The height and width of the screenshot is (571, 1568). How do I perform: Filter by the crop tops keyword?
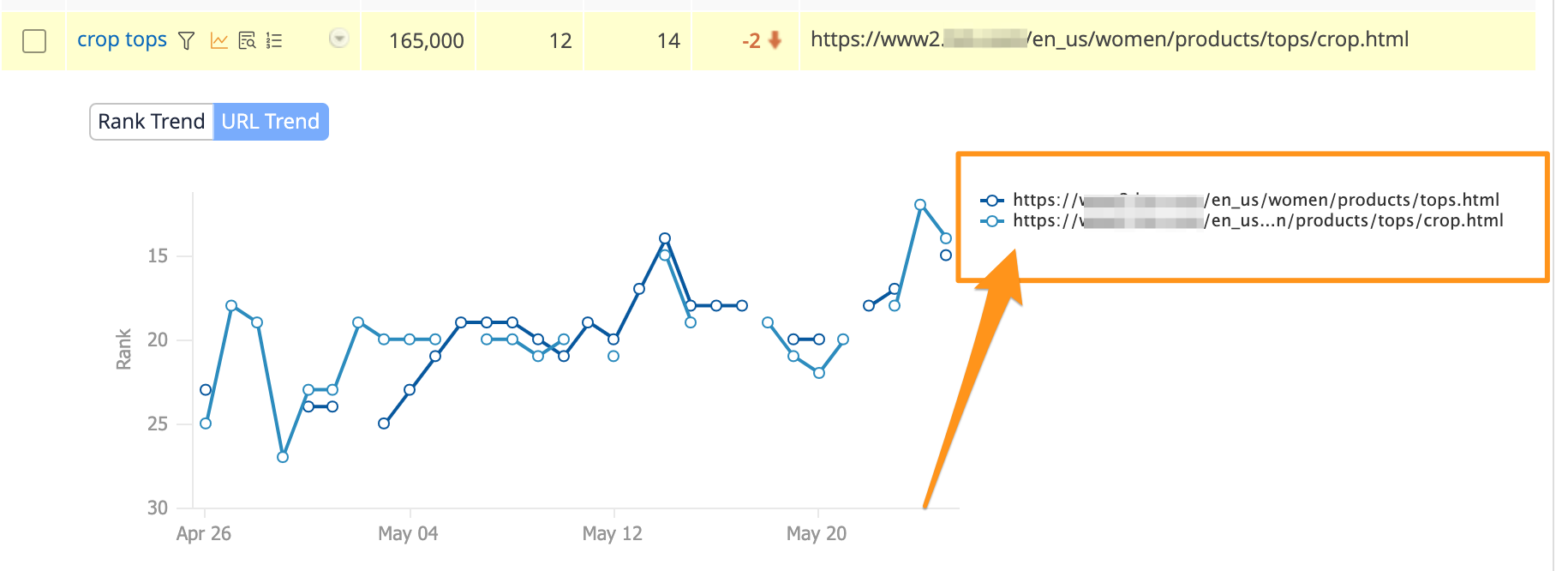click(186, 40)
